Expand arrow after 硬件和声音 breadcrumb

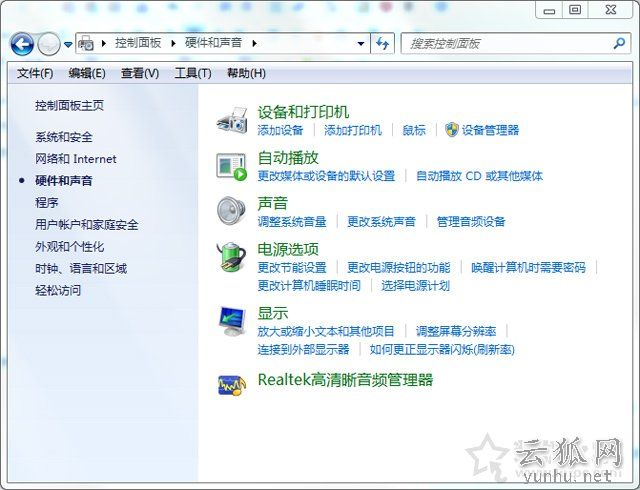coord(255,43)
